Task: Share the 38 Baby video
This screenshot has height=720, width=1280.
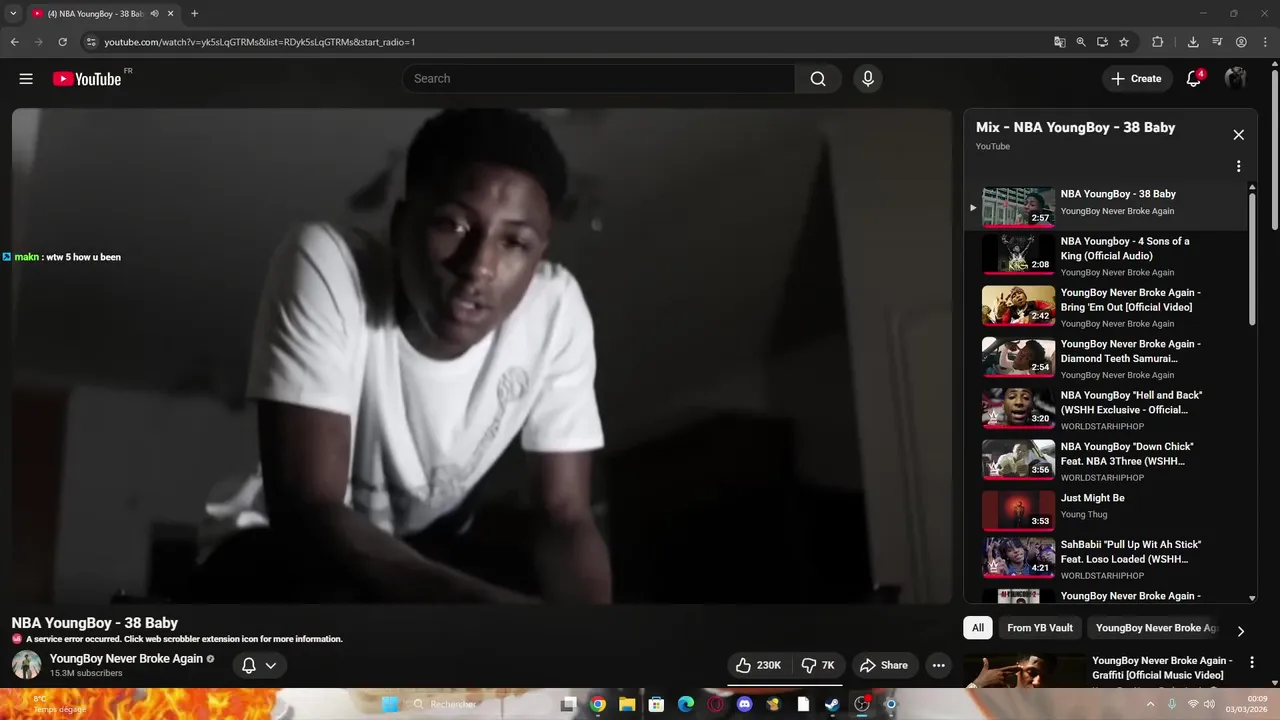Action: pyautogui.click(x=884, y=665)
